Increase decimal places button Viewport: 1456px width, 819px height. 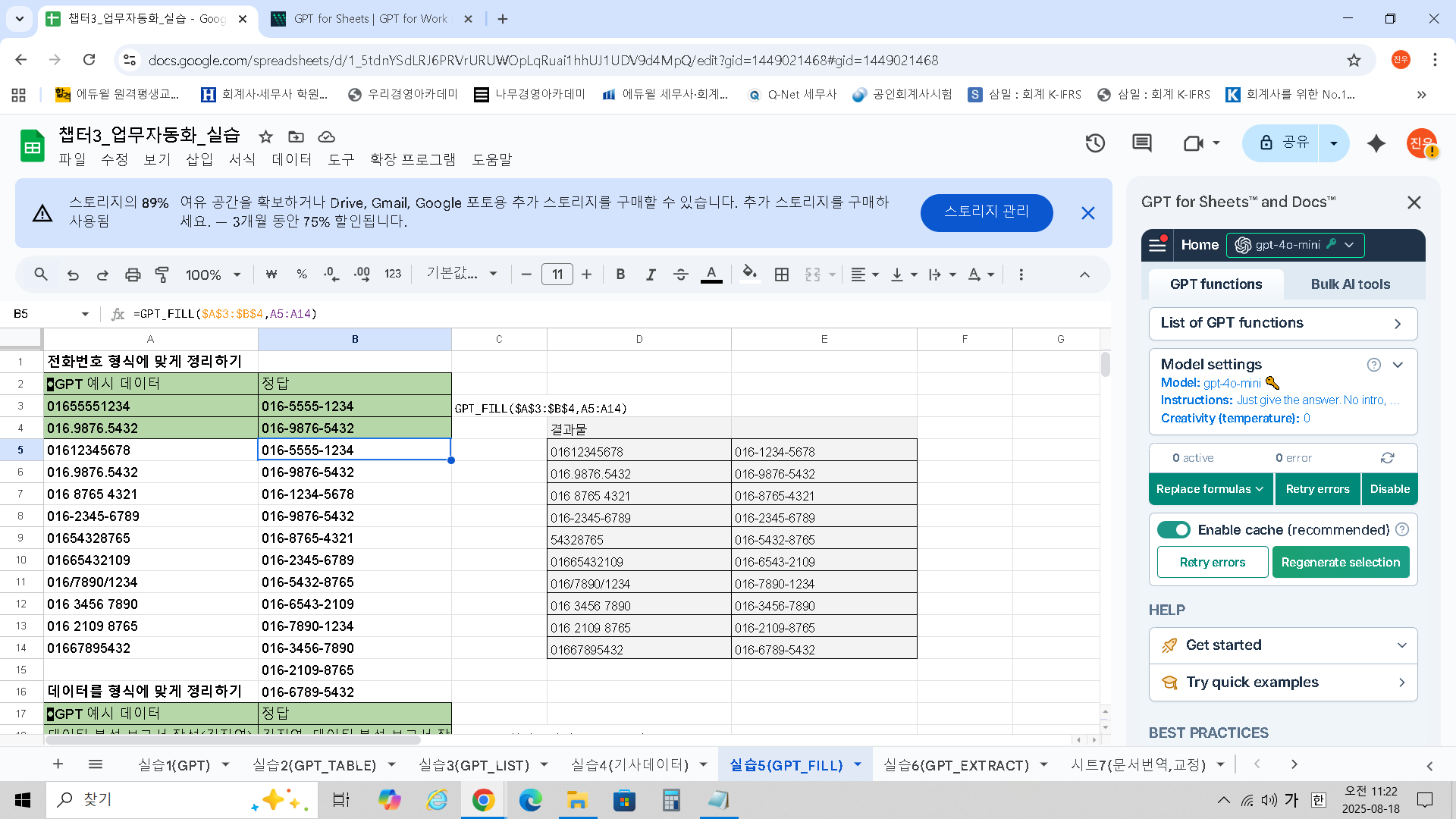pos(362,275)
